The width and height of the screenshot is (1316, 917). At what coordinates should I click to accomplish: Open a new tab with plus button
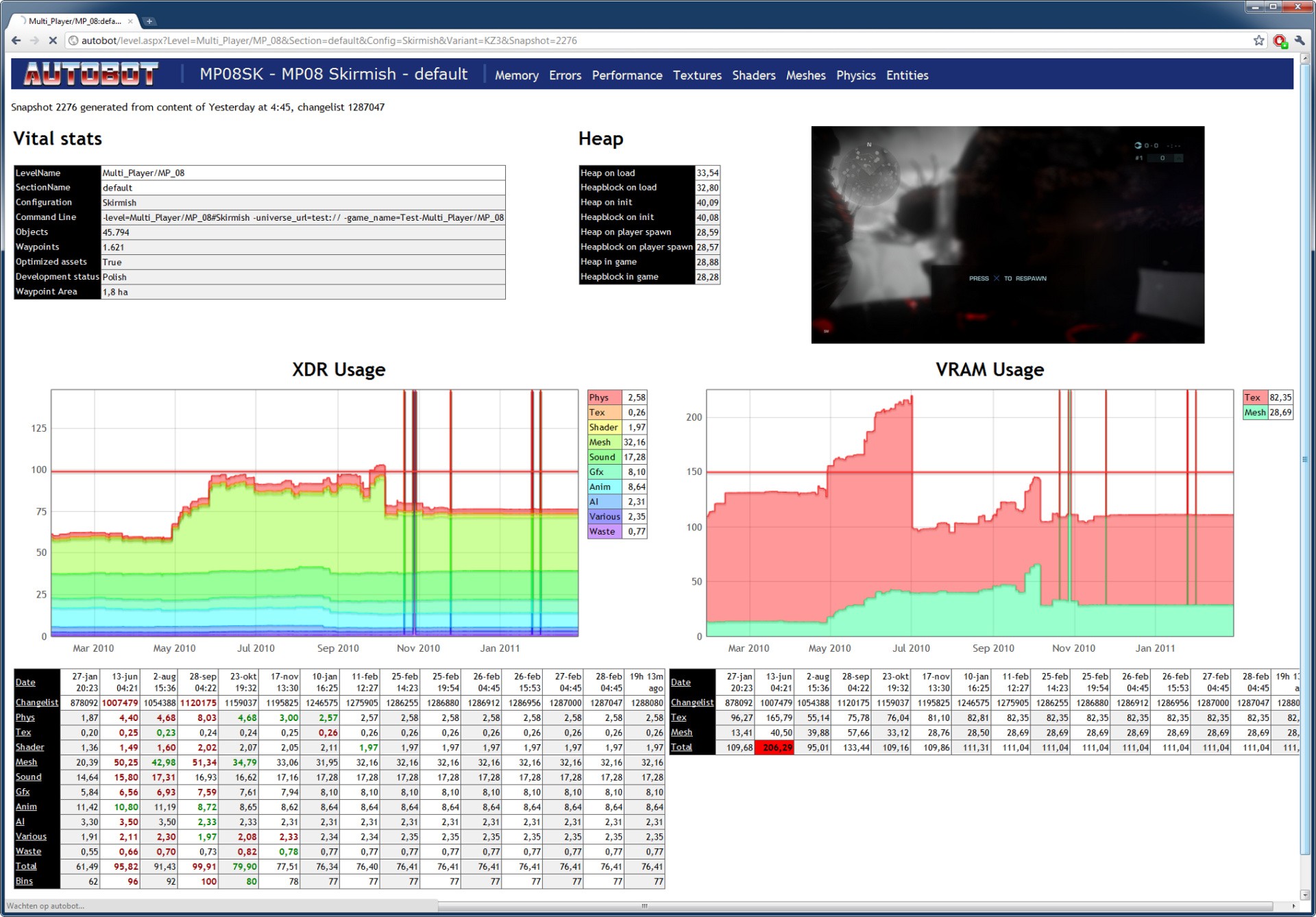(149, 21)
